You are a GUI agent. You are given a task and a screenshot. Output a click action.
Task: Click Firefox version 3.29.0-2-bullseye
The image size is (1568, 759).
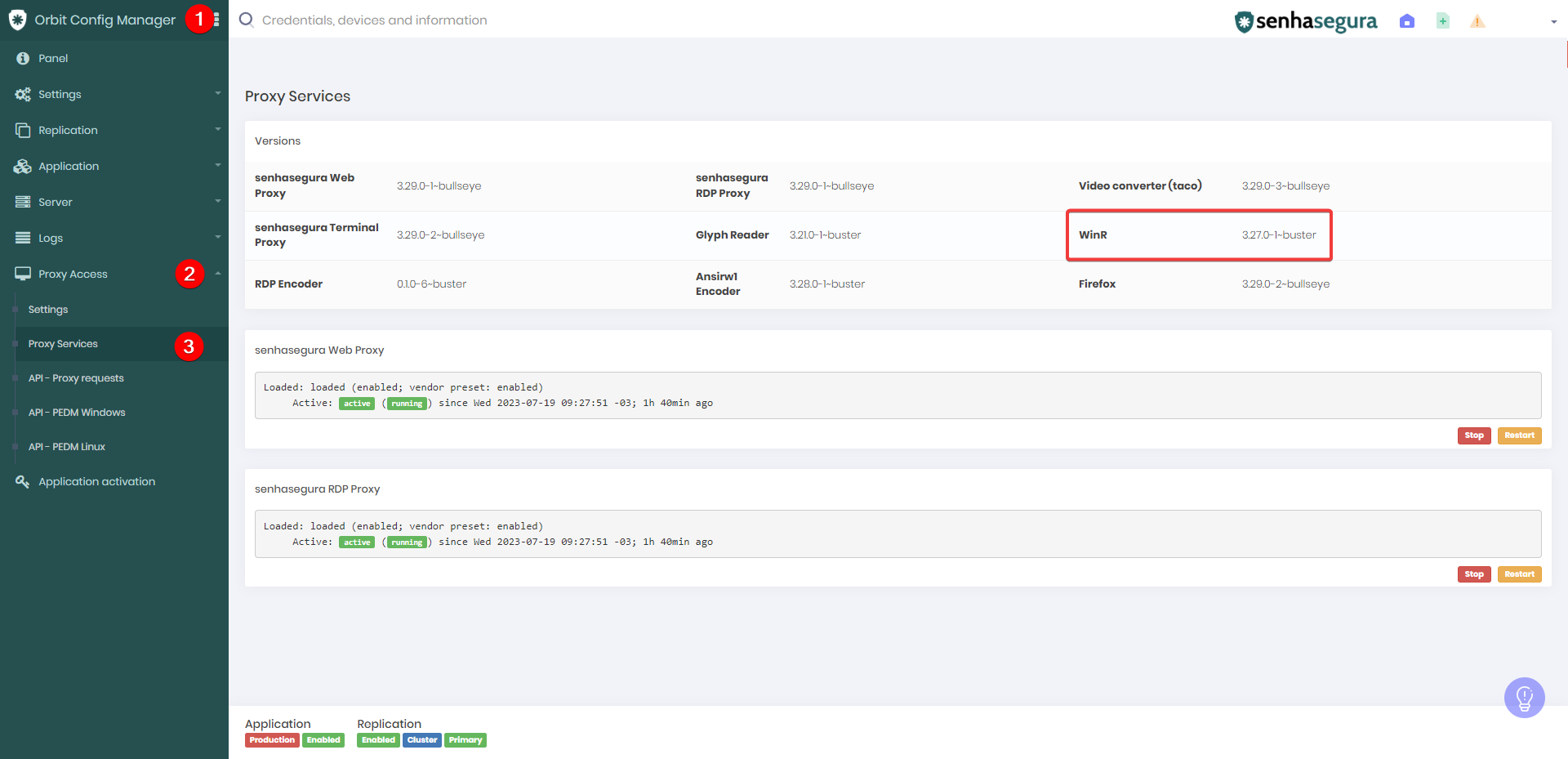point(1285,284)
